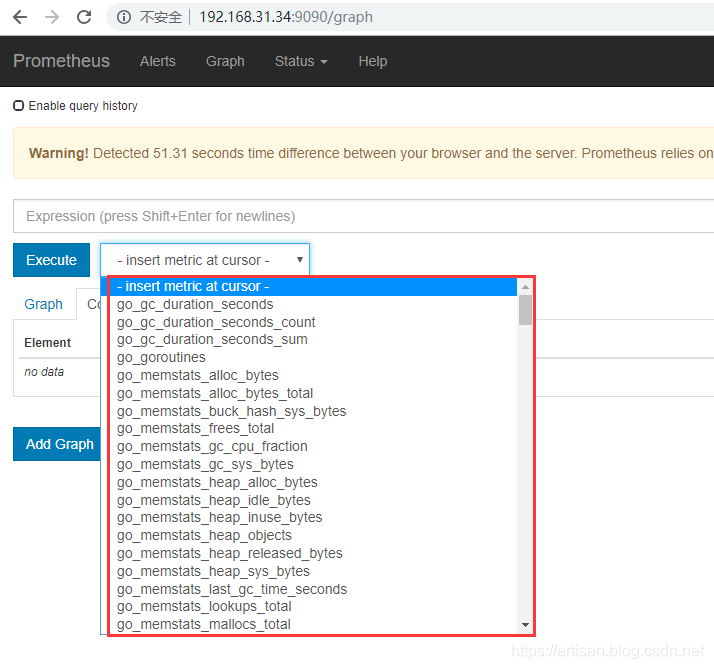Collapse the insert metric at cursor dropdown
This screenshot has width=714, height=669.
pyautogui.click(x=204, y=260)
